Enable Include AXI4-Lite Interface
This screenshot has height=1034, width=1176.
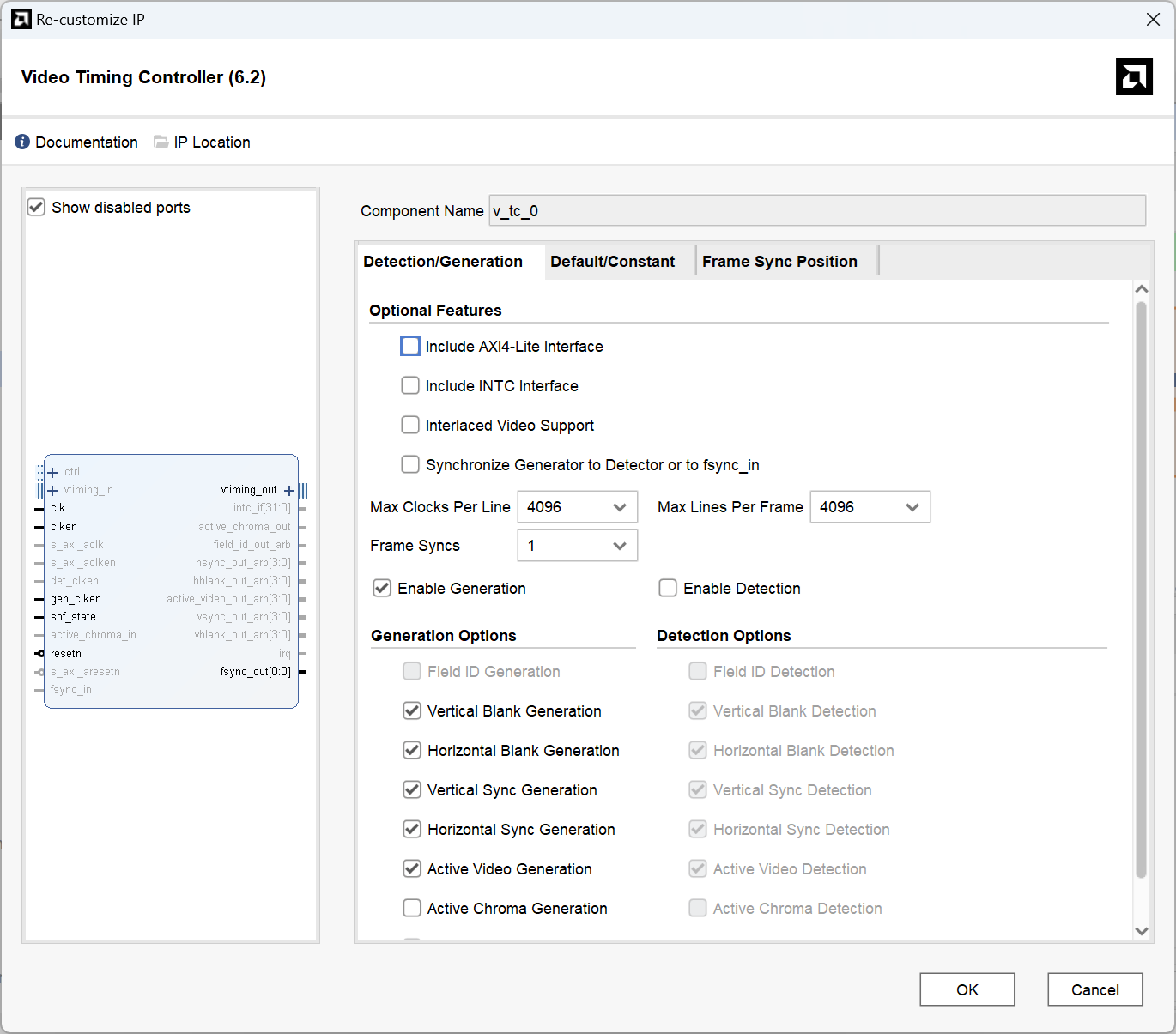(410, 346)
